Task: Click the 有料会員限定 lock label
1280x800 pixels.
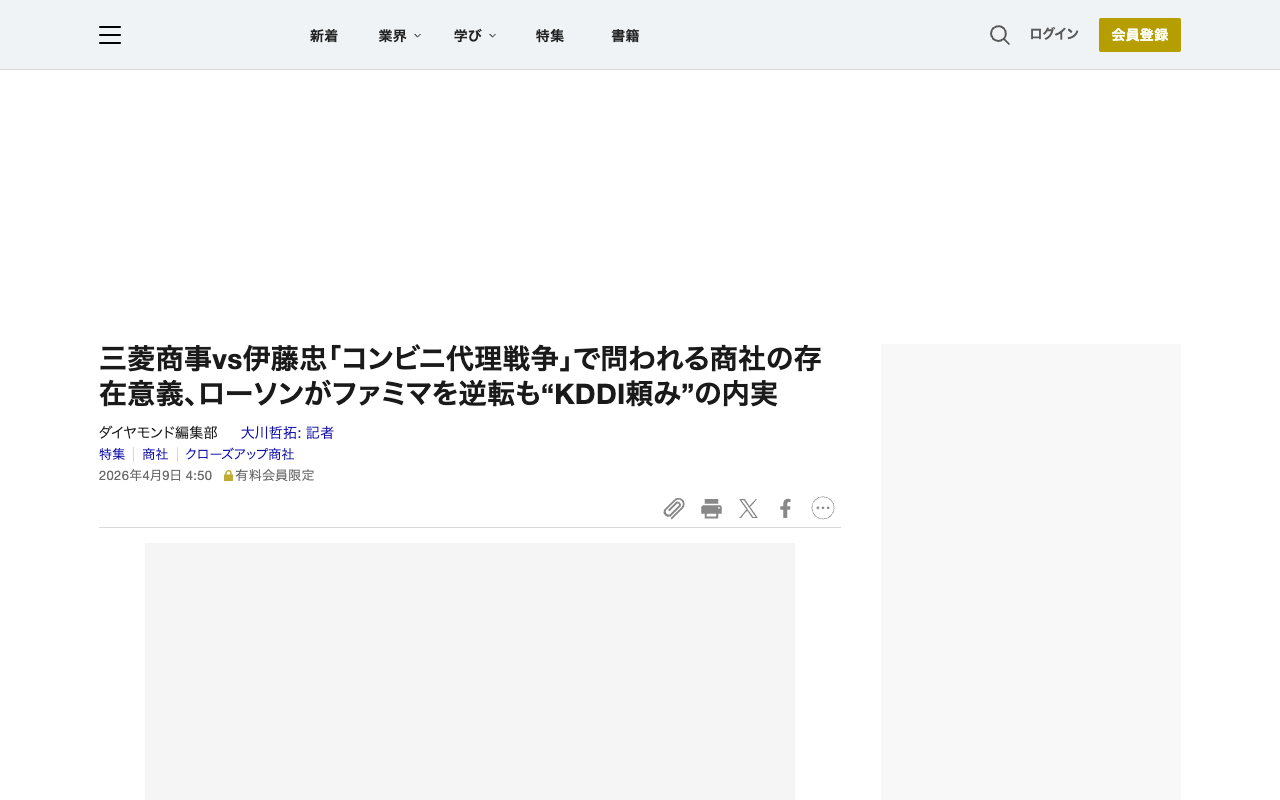Action: pos(269,476)
